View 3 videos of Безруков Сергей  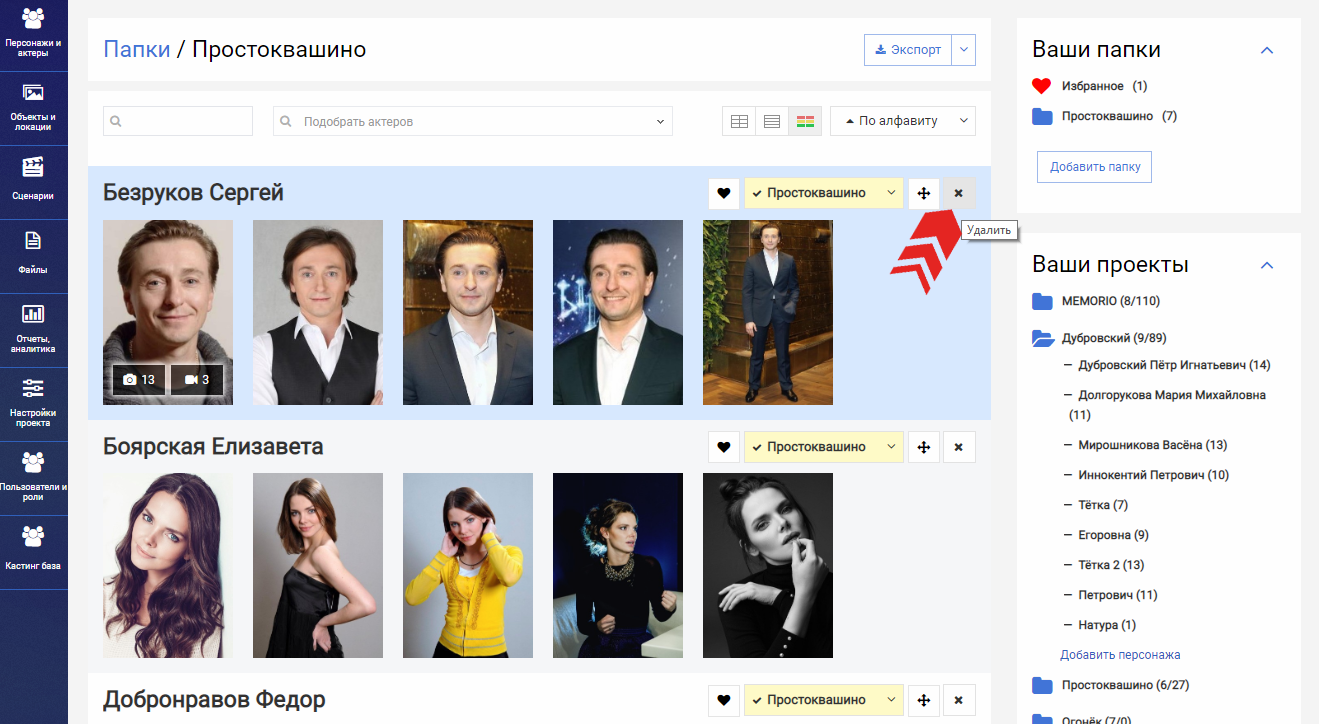tap(197, 380)
